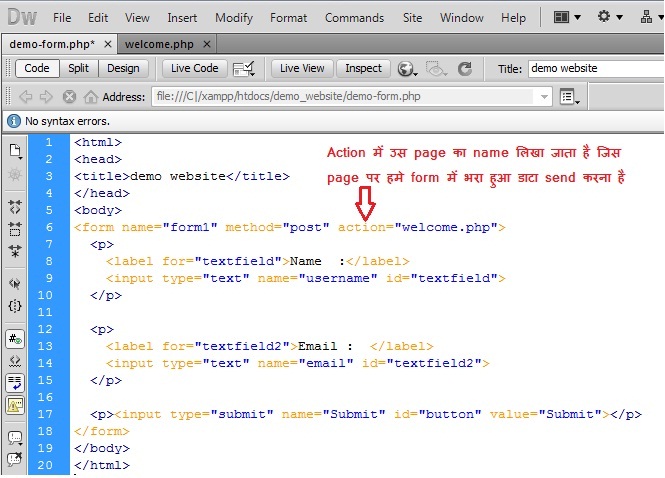Open the Insert menu
665x478 pixels.
coord(182,18)
